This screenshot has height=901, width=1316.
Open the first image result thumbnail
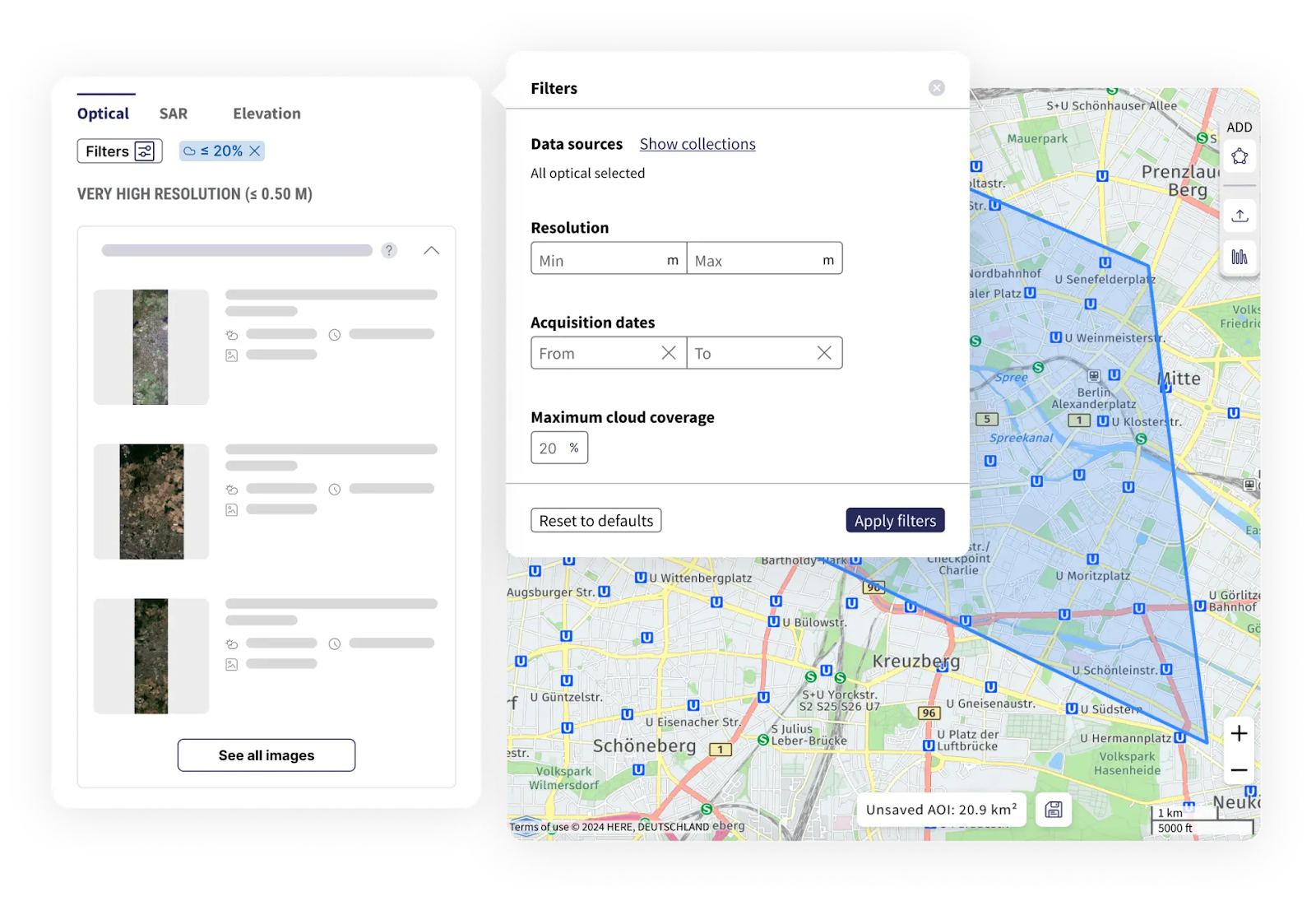coord(151,346)
